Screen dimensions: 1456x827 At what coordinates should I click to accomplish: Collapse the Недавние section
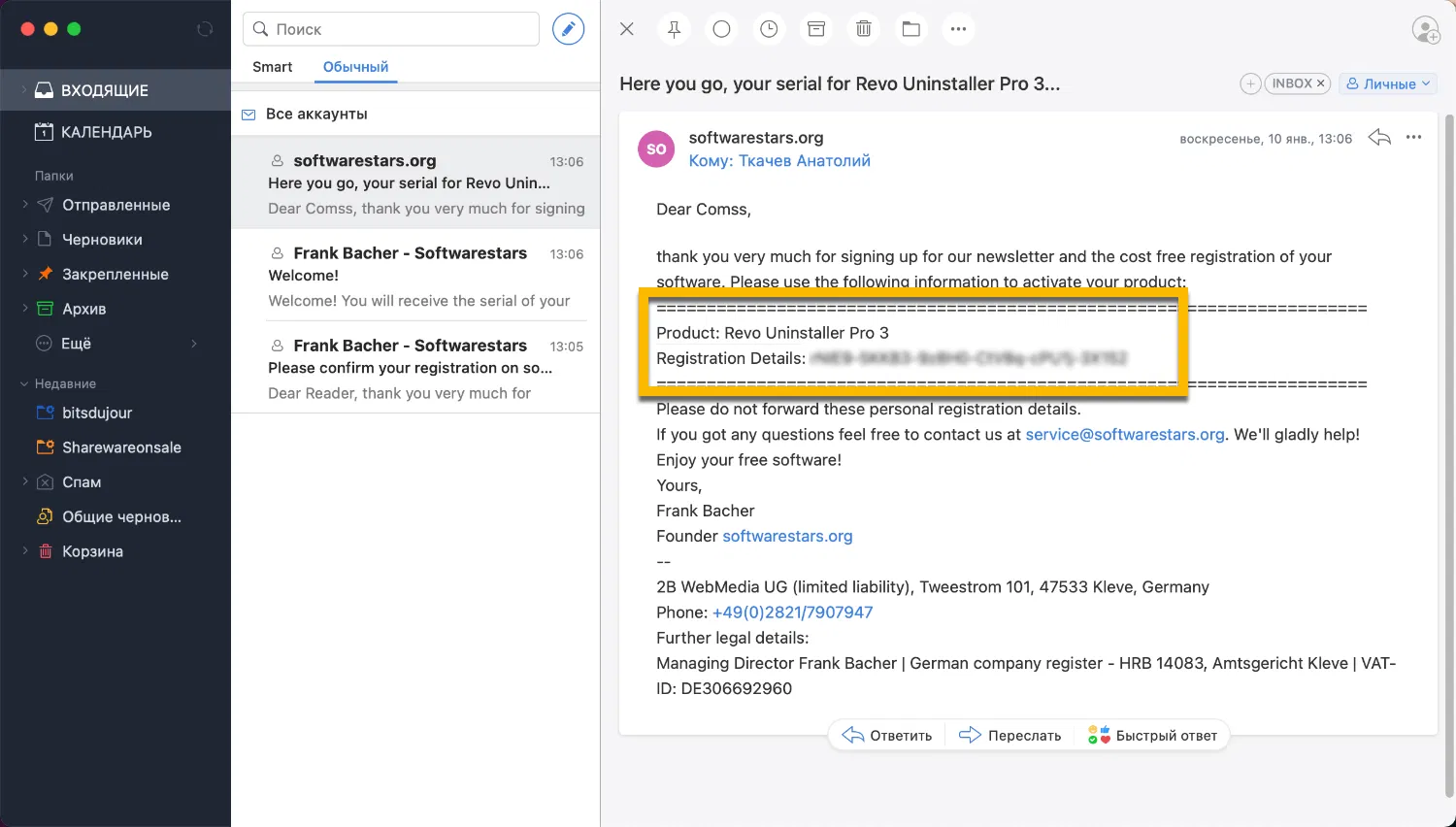pos(24,384)
